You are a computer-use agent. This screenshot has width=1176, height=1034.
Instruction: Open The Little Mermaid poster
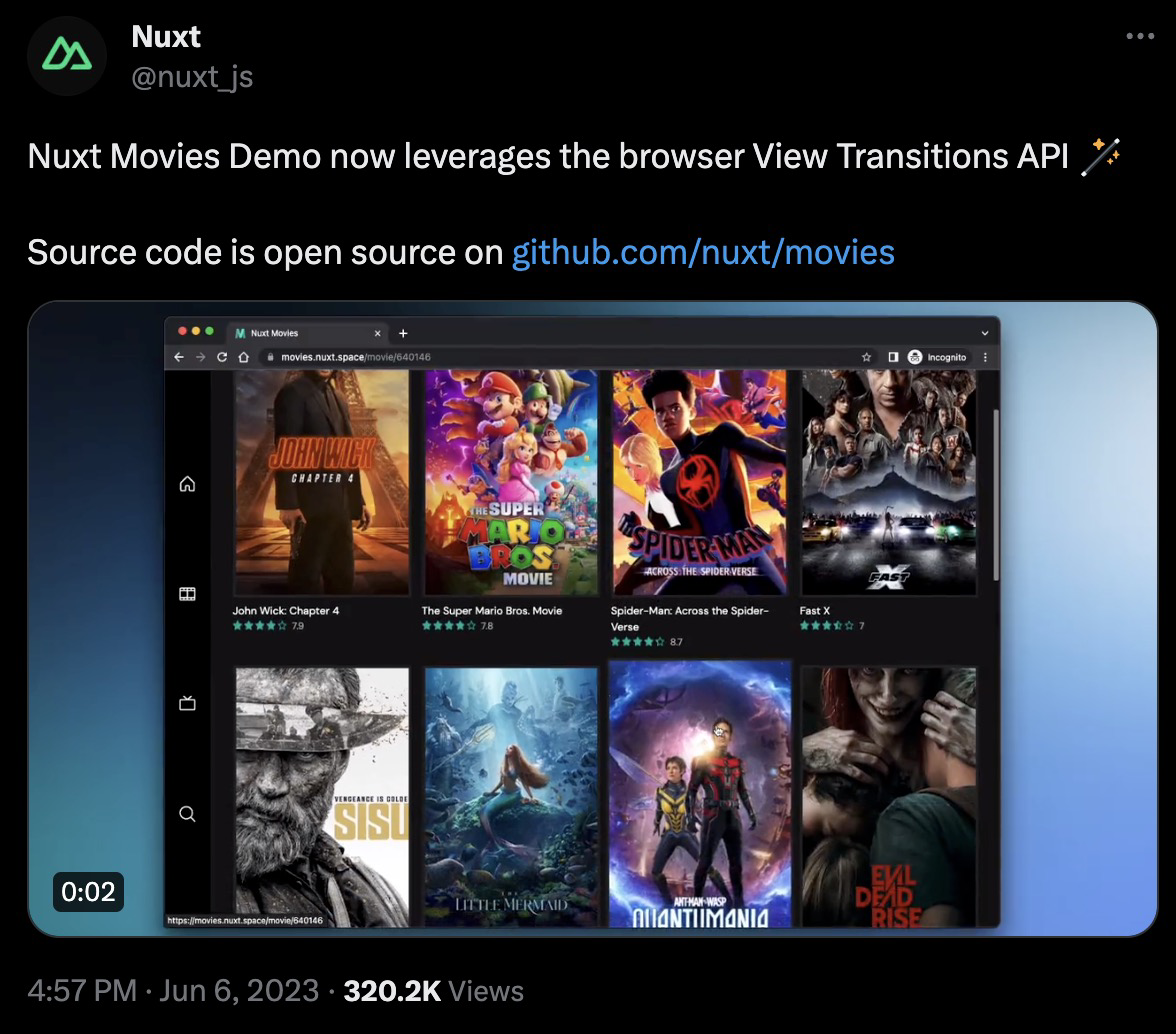[512, 797]
